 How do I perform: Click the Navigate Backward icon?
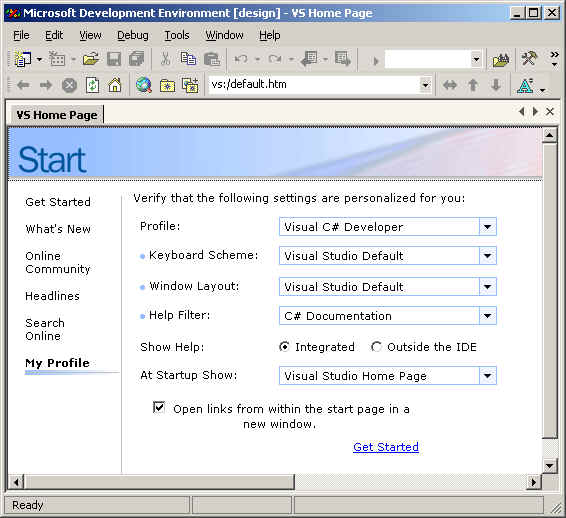coord(309,59)
